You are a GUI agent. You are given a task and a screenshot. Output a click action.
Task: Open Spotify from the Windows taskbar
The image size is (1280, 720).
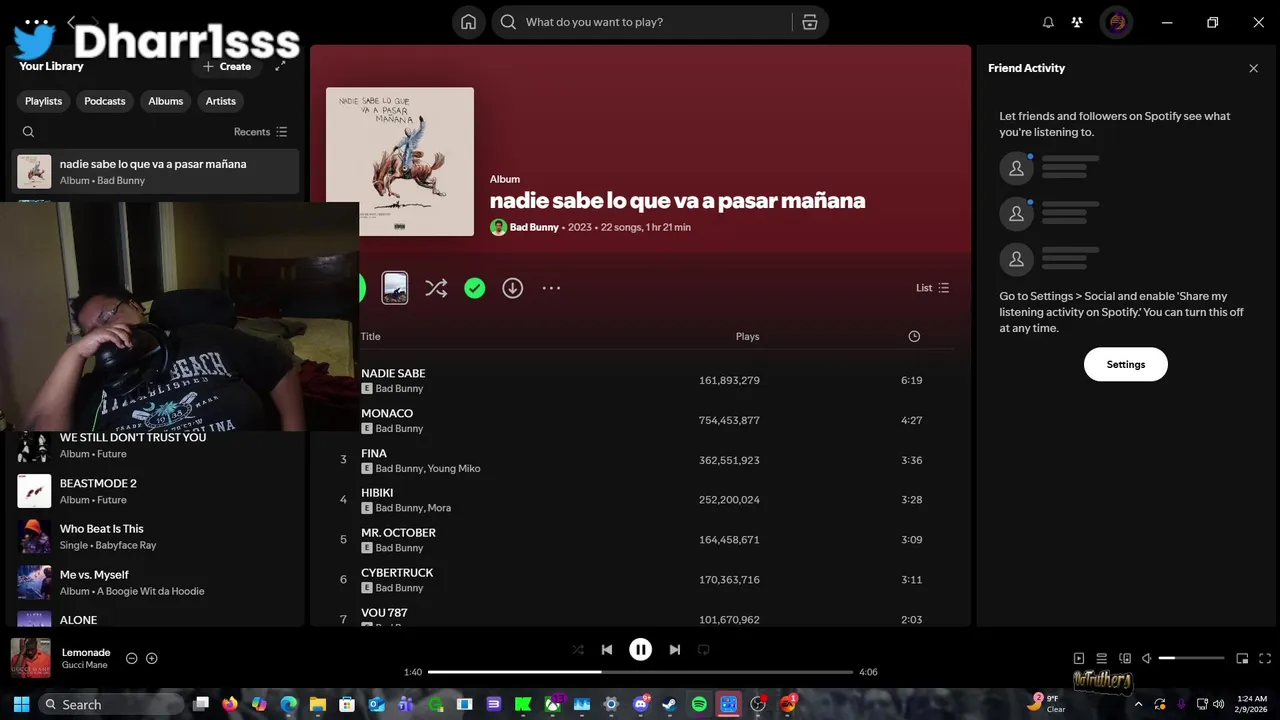(699, 704)
